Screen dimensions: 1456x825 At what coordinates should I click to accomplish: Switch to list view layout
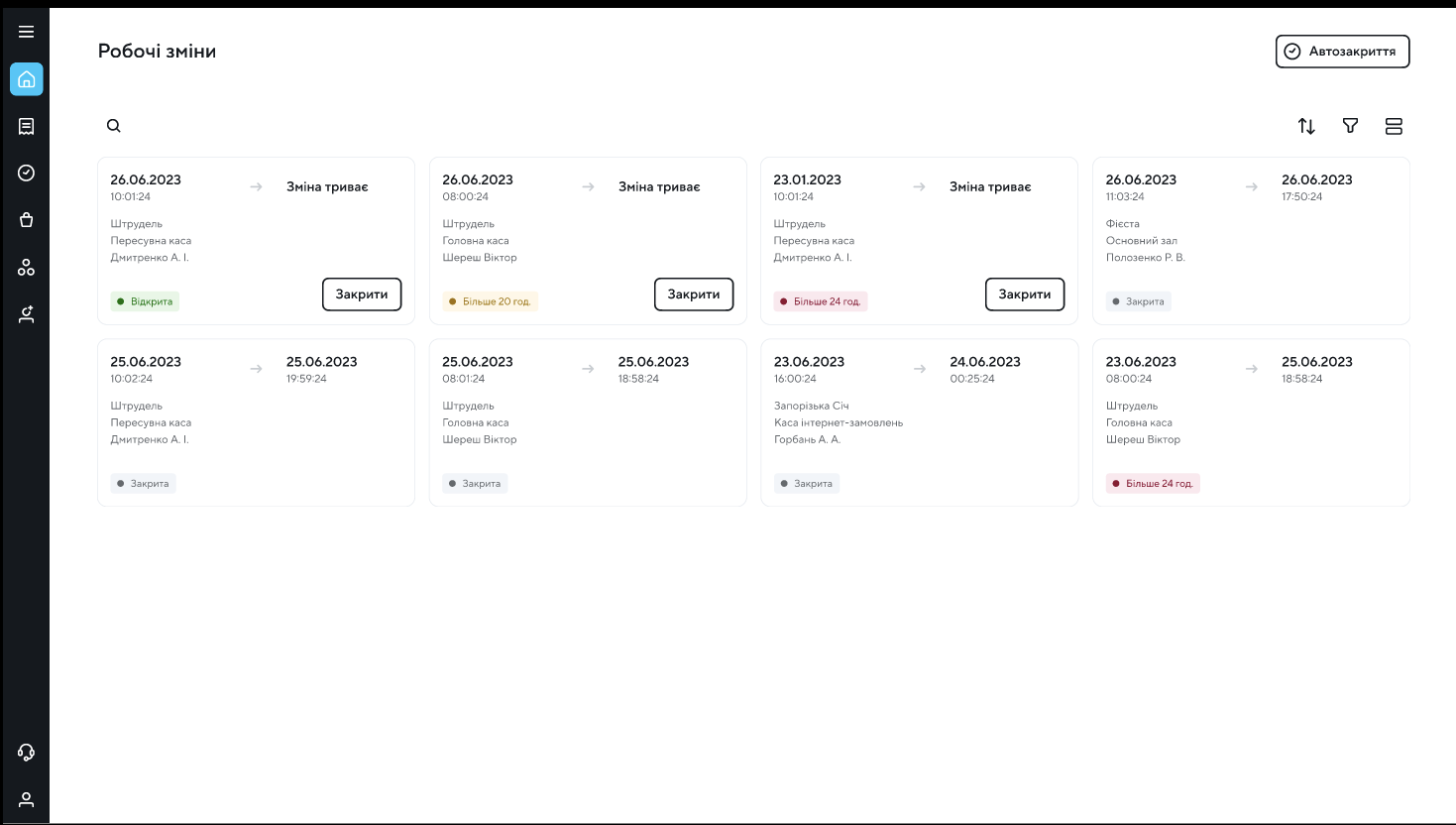[x=1394, y=126]
